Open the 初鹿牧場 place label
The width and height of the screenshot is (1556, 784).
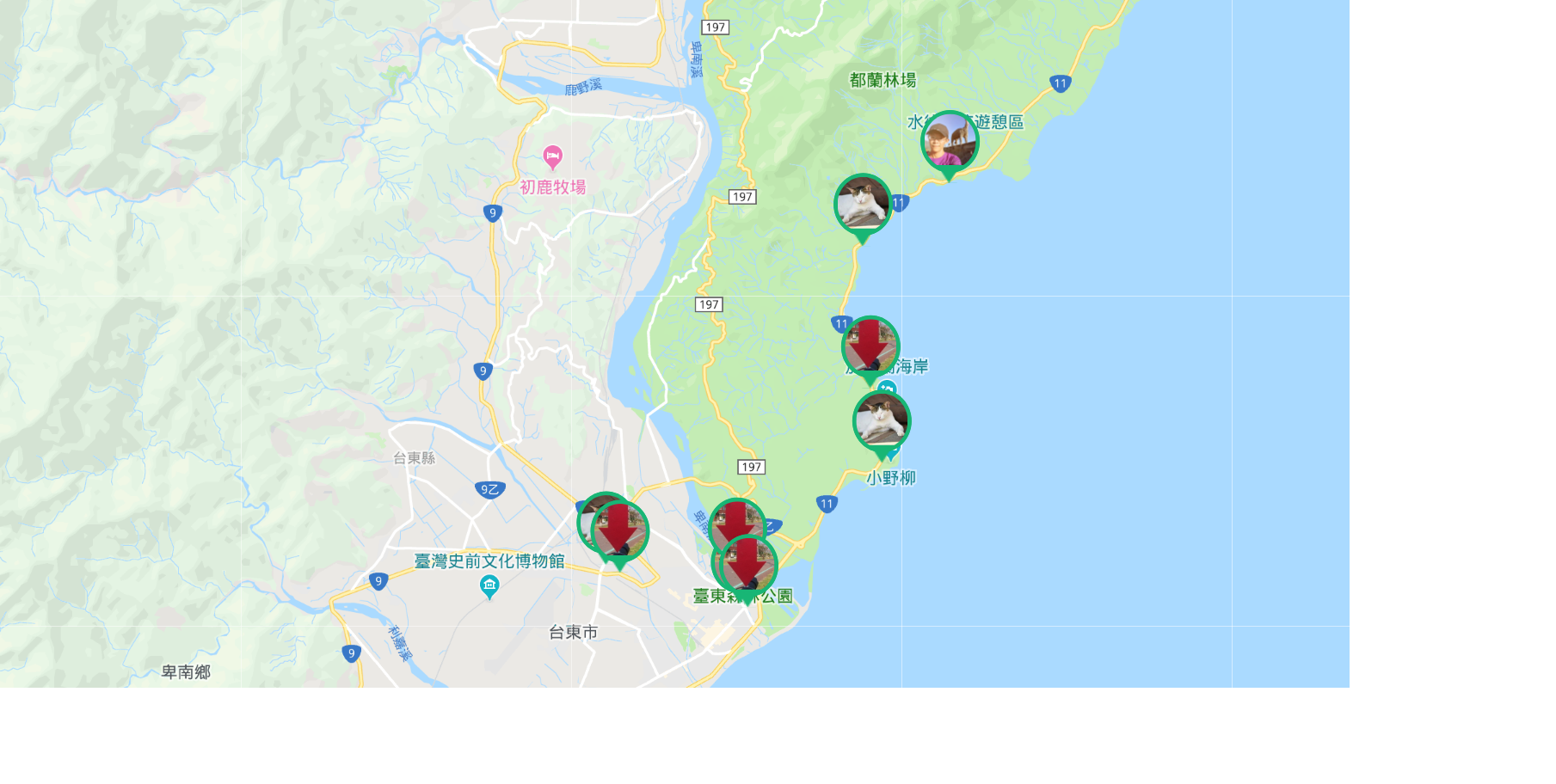pyautogui.click(x=552, y=187)
